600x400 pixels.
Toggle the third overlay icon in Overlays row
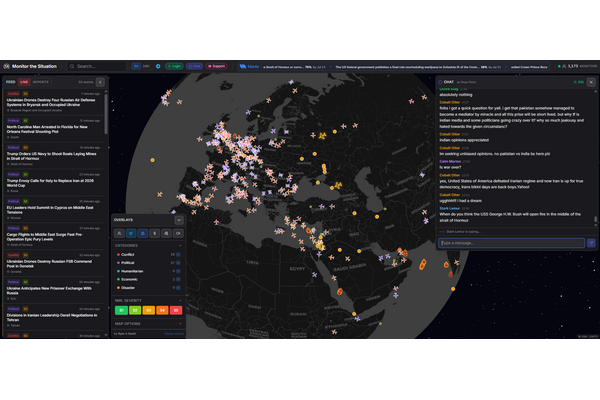143,232
